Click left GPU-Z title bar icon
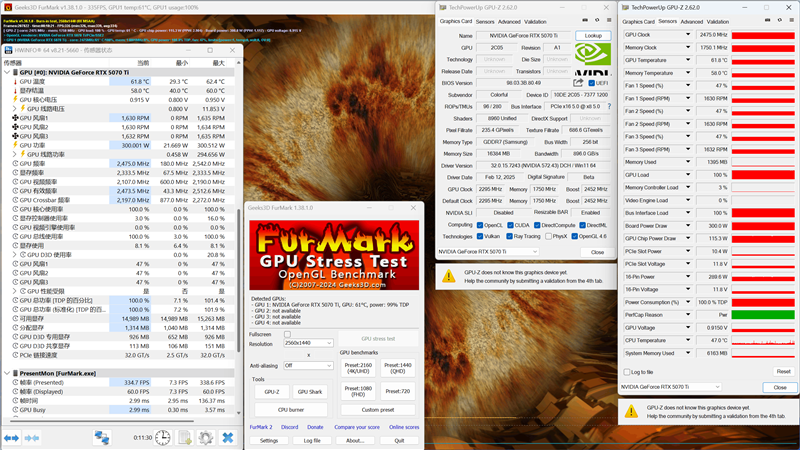800x450 pixels. point(442,7)
